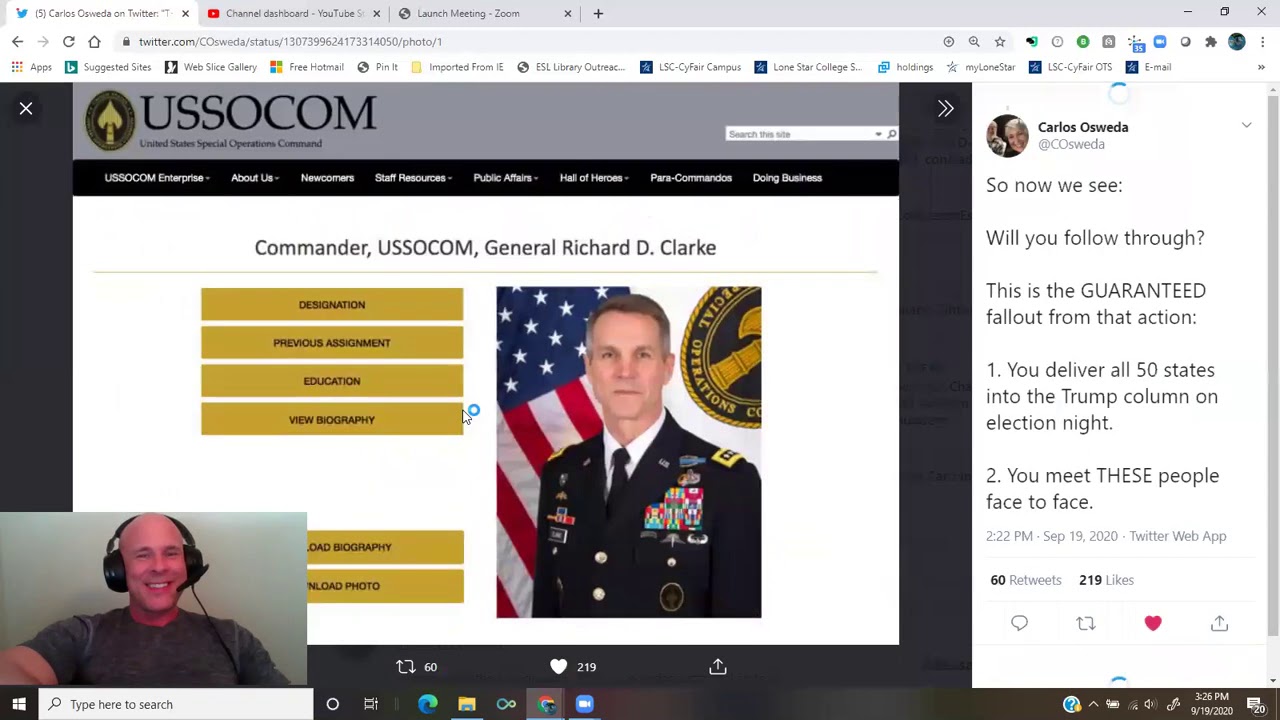Image resolution: width=1280 pixels, height=720 pixels.
Task: Close the Twitter photo viewer
Action: 26,108
